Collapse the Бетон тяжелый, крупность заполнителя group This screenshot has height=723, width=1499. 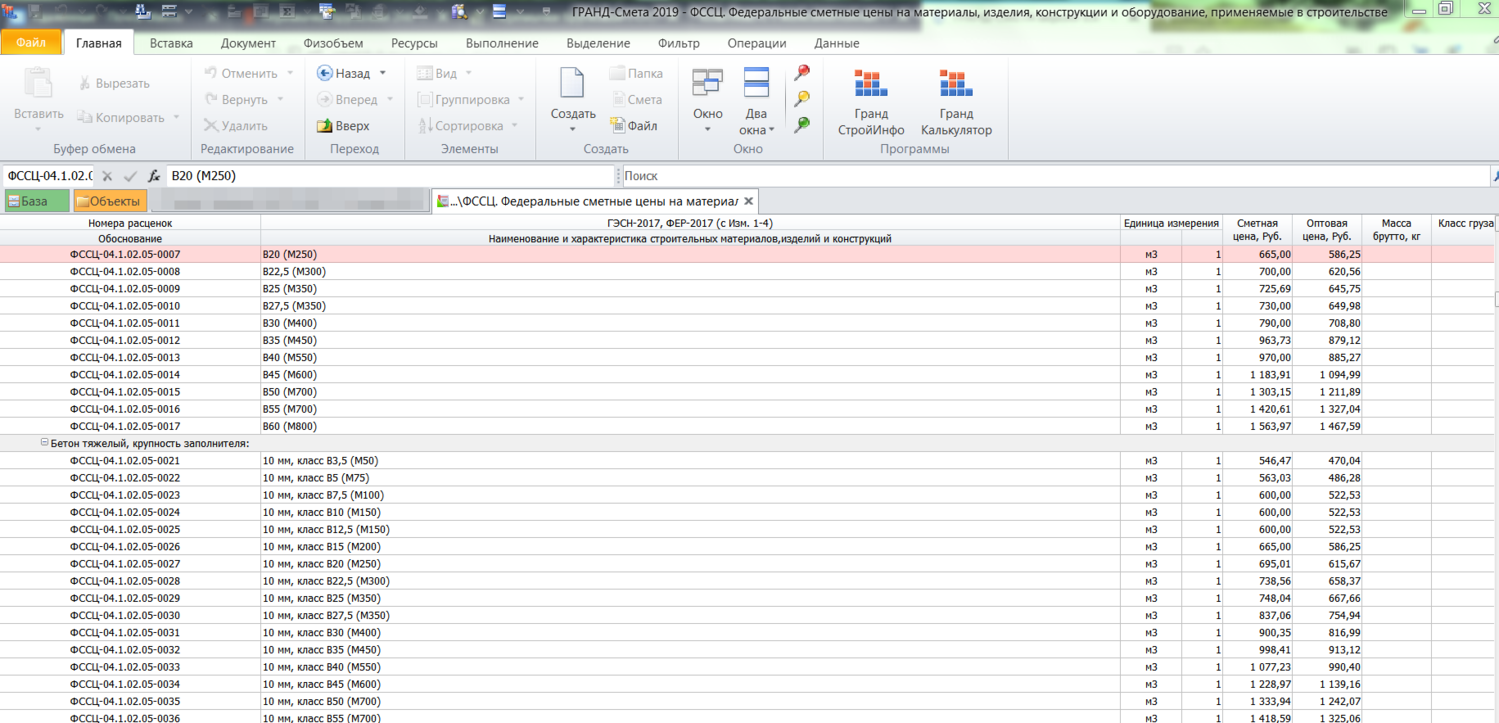click(x=44, y=442)
